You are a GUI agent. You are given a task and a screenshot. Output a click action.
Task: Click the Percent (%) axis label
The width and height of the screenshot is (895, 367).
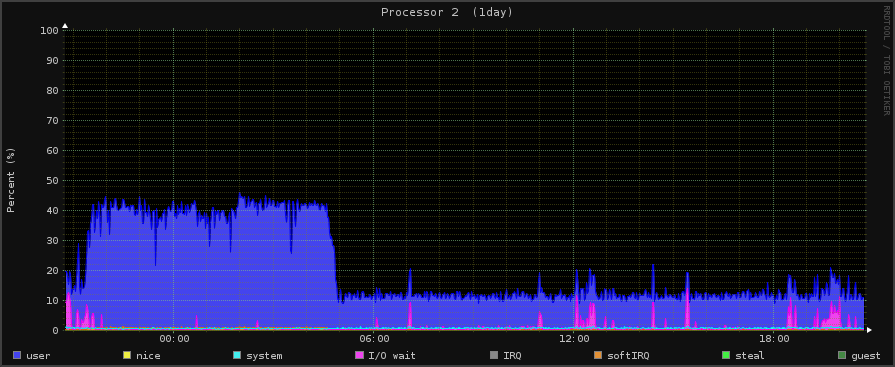pyautogui.click(x=11, y=180)
